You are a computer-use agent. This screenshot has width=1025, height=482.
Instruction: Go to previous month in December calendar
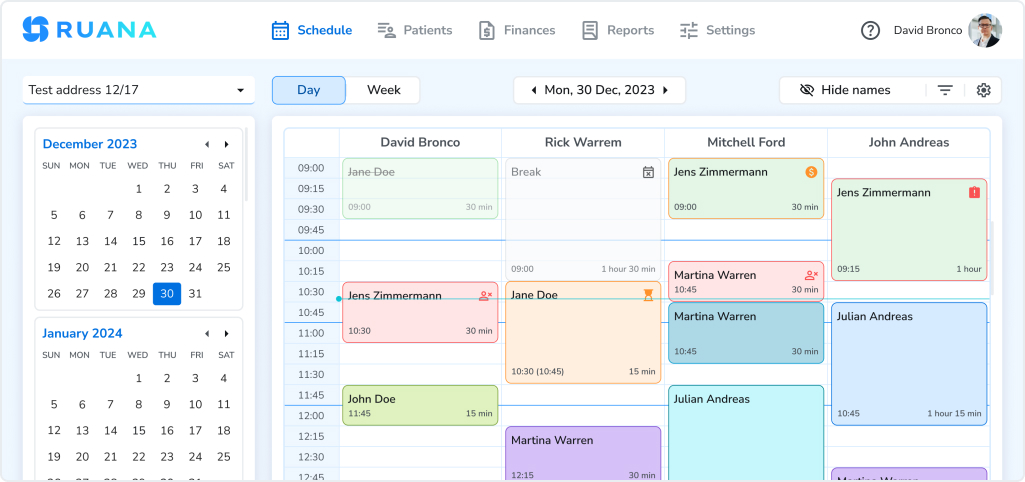207,144
